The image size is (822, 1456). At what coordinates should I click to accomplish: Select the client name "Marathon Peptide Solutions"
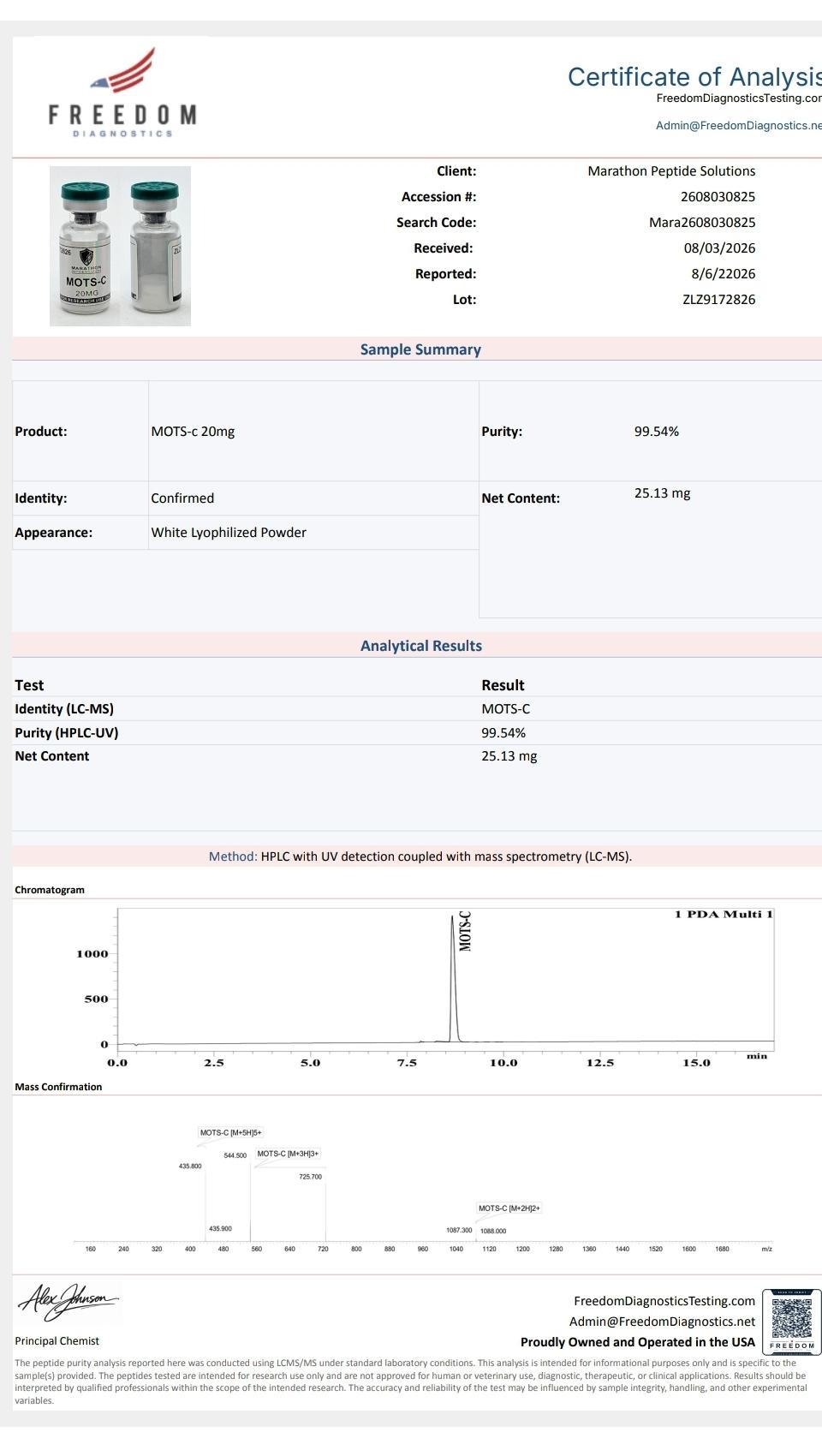pyautogui.click(x=671, y=171)
